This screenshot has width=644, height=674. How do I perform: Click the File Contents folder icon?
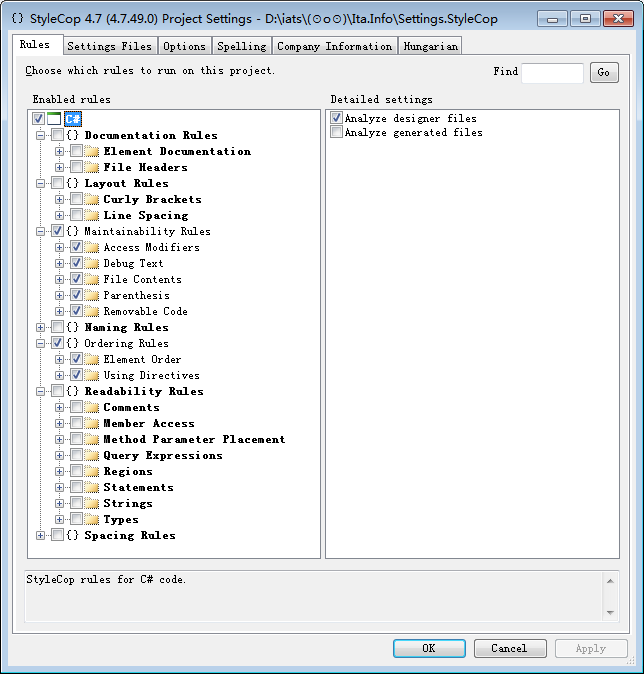92,279
